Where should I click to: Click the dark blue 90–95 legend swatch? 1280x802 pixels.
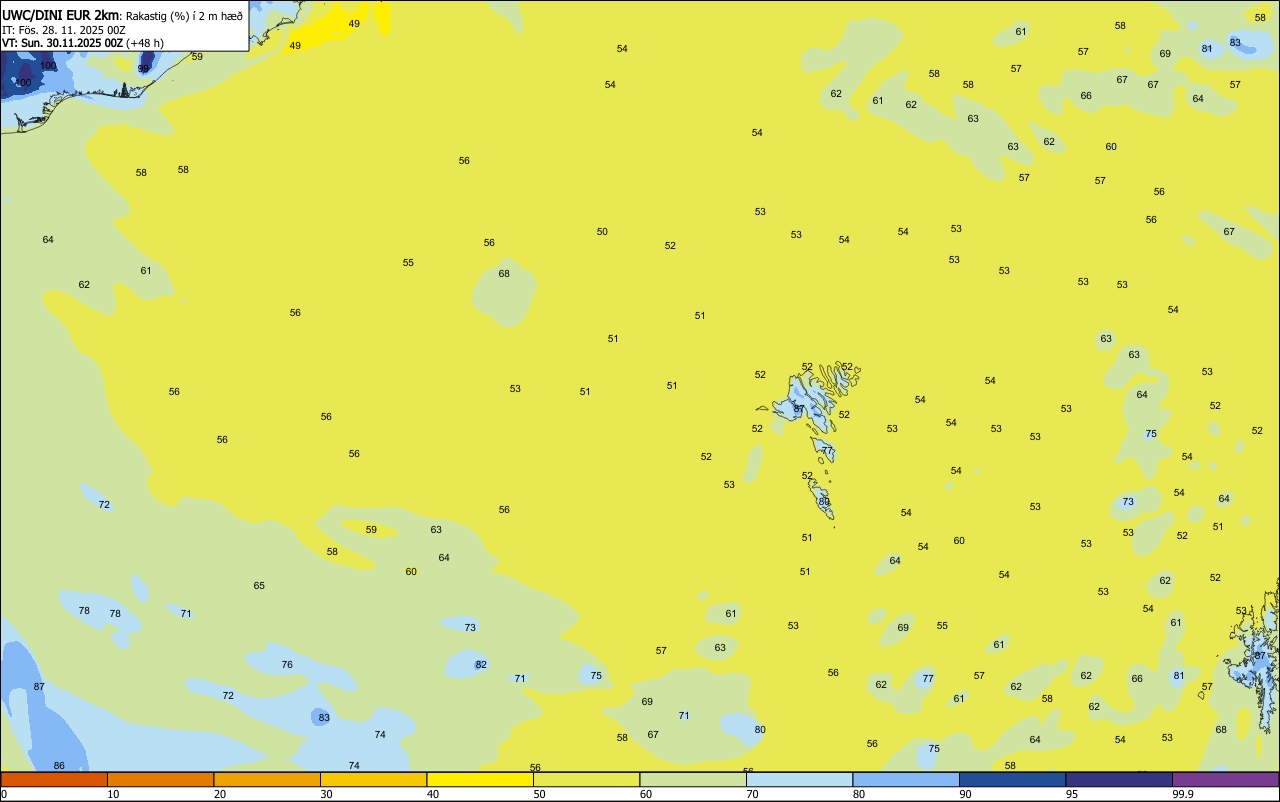click(x=1012, y=779)
